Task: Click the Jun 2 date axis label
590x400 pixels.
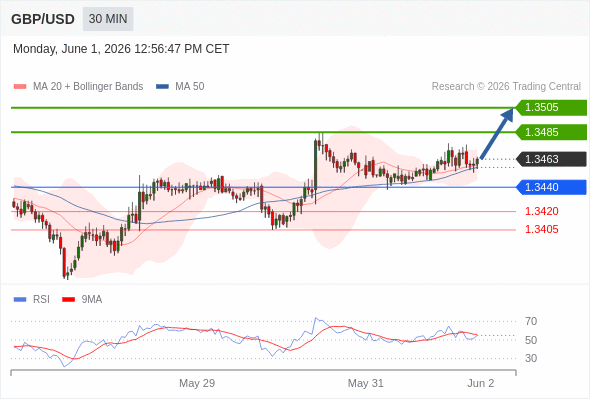Action: click(x=481, y=383)
